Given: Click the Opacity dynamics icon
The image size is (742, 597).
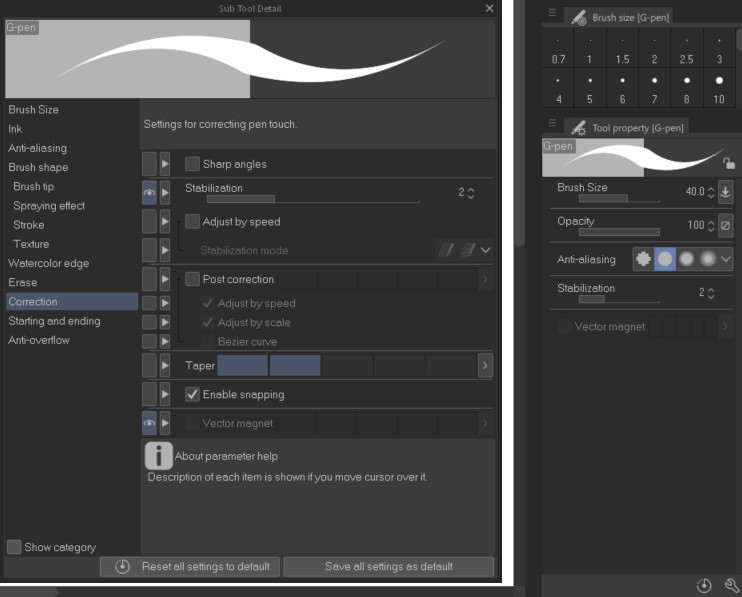Looking at the screenshot, I should coord(725,226).
